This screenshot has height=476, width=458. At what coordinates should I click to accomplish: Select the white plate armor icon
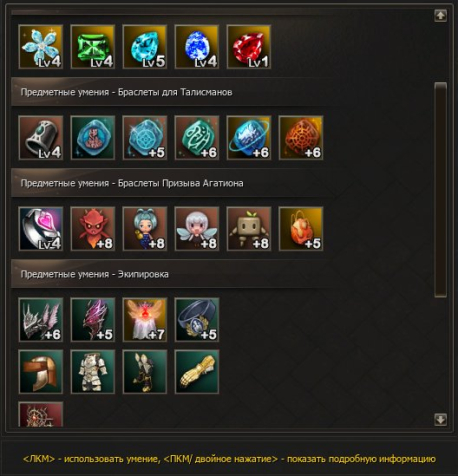click(93, 372)
